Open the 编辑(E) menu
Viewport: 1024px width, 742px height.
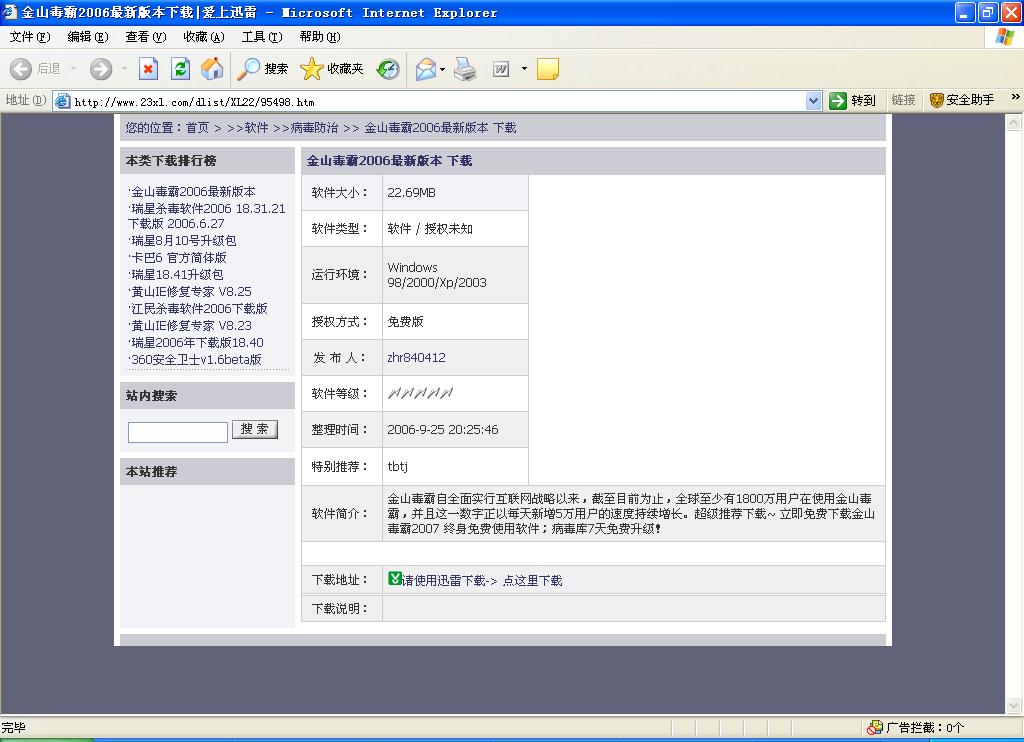click(x=88, y=37)
